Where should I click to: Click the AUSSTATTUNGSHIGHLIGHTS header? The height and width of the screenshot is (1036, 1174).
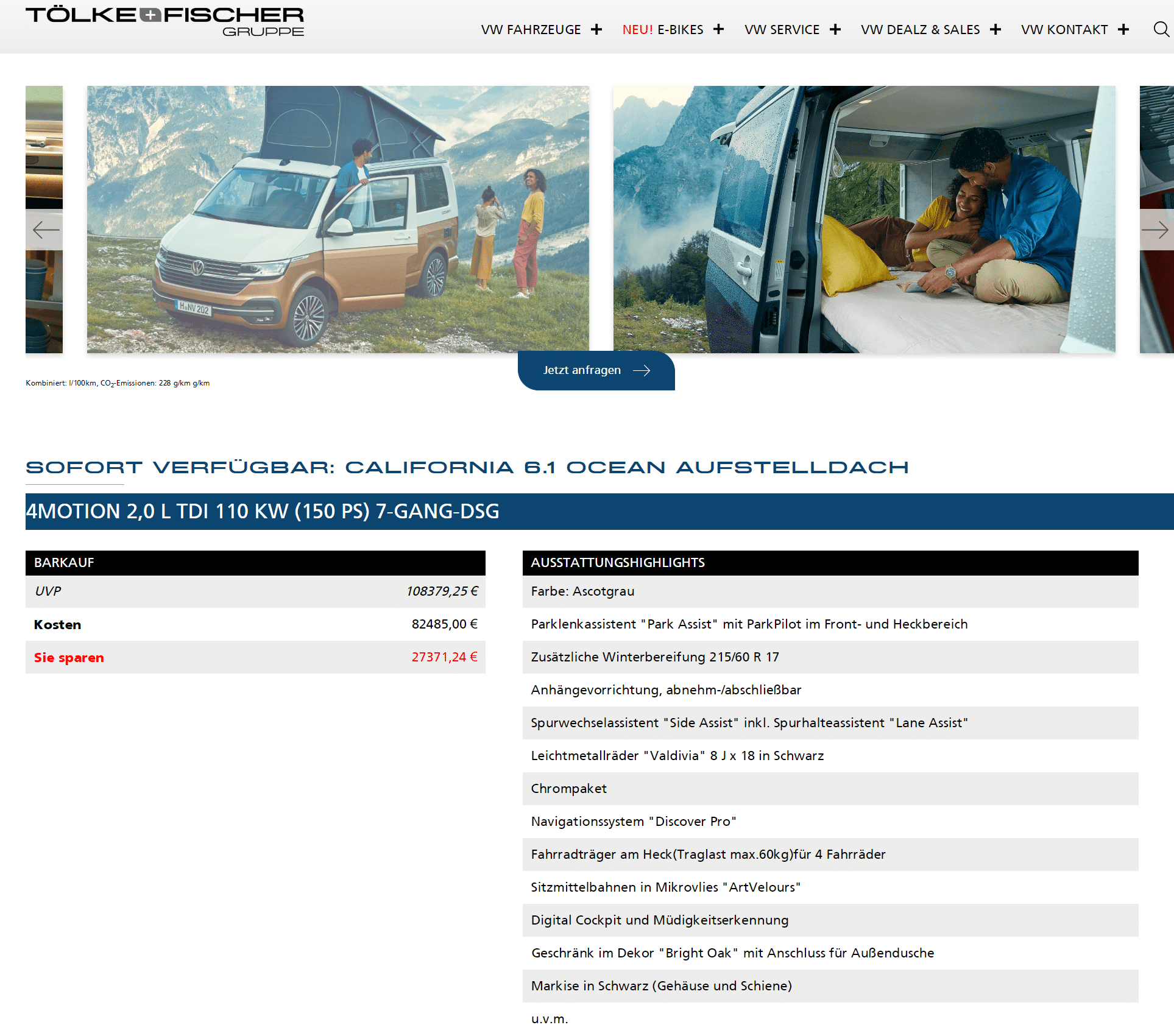(x=830, y=563)
